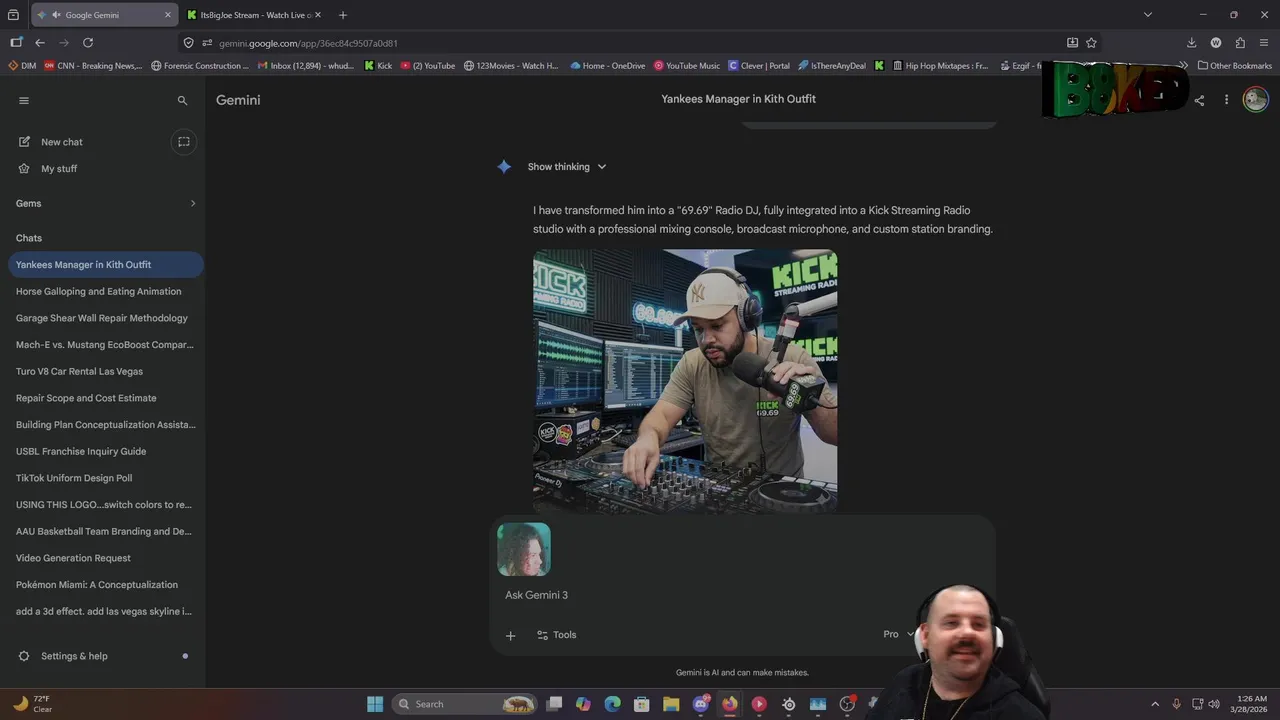Open Firefox from taskbar

tap(730, 704)
